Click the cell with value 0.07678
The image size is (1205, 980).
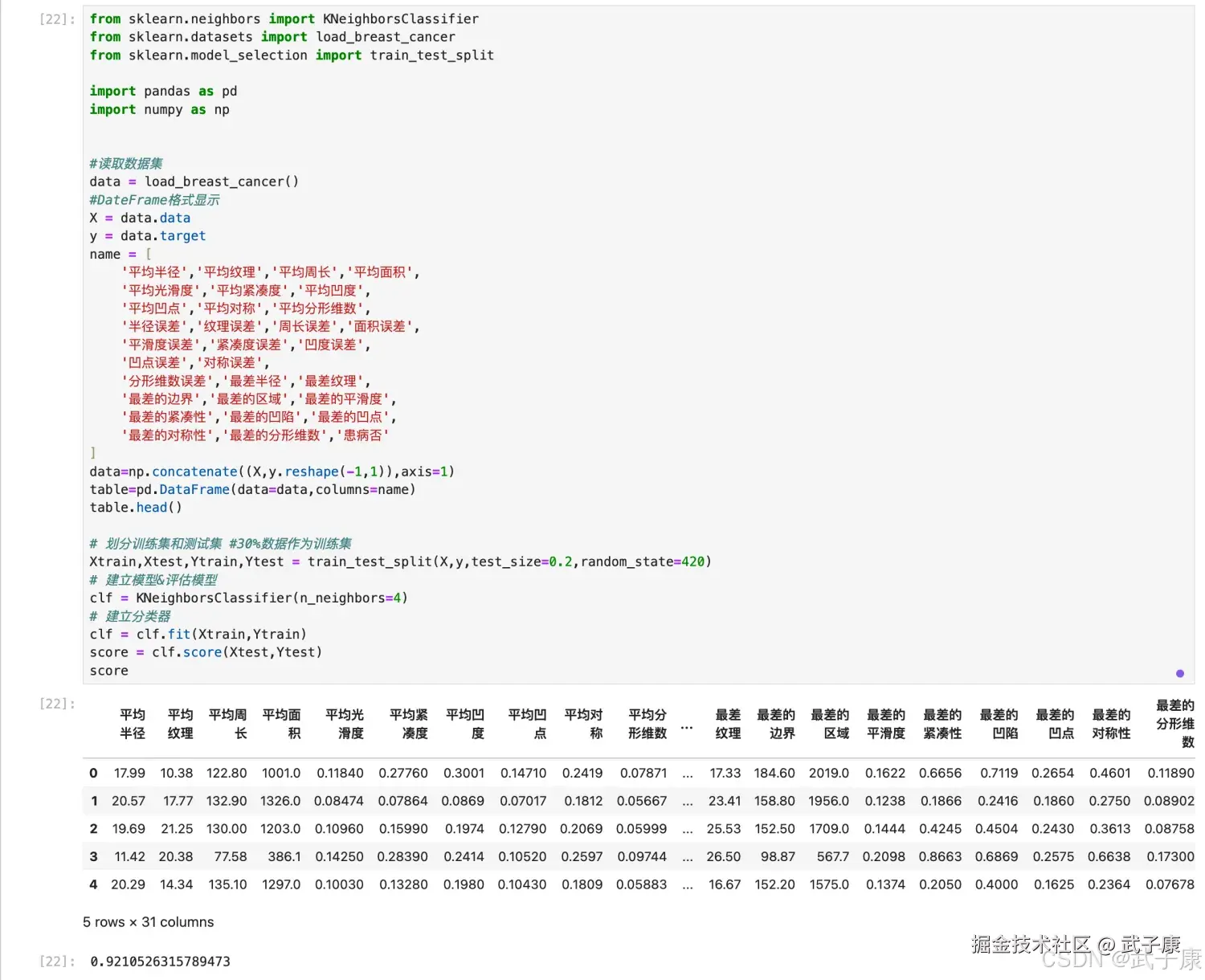point(1170,884)
